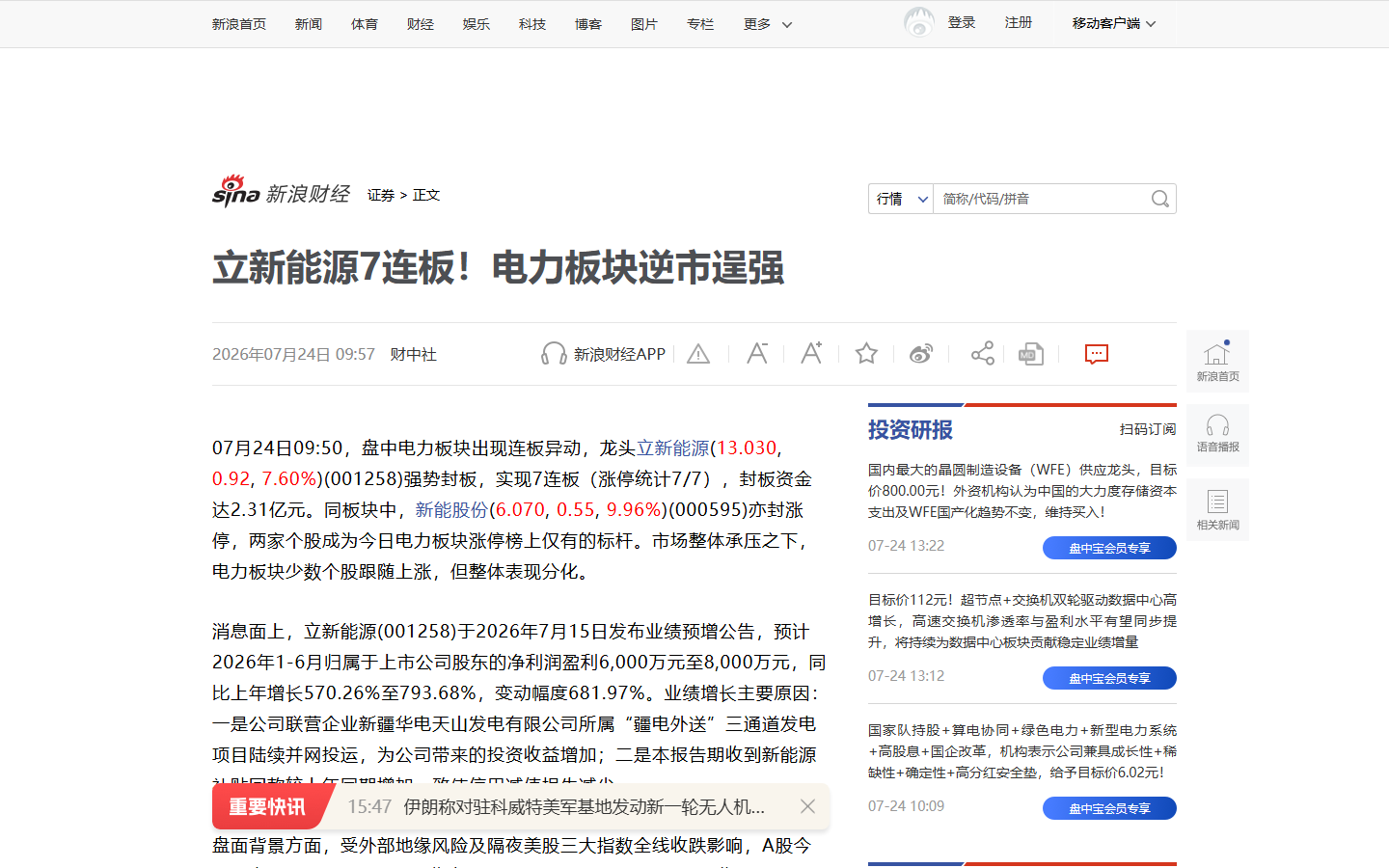Click the article date 2026年07月24日 09:57

point(293,355)
